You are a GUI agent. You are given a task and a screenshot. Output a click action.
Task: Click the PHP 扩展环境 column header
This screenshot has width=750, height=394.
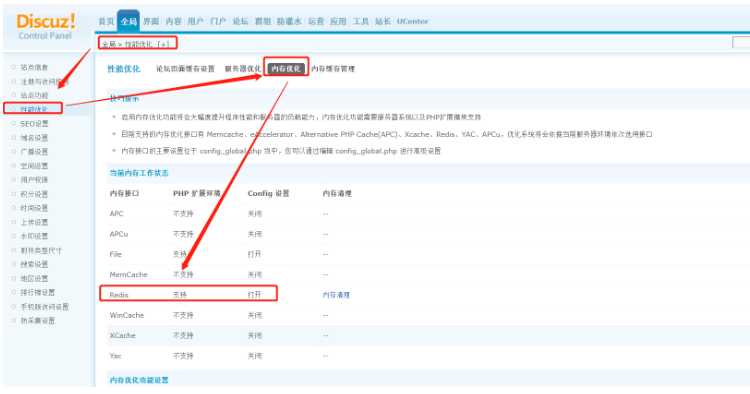[x=197, y=193]
